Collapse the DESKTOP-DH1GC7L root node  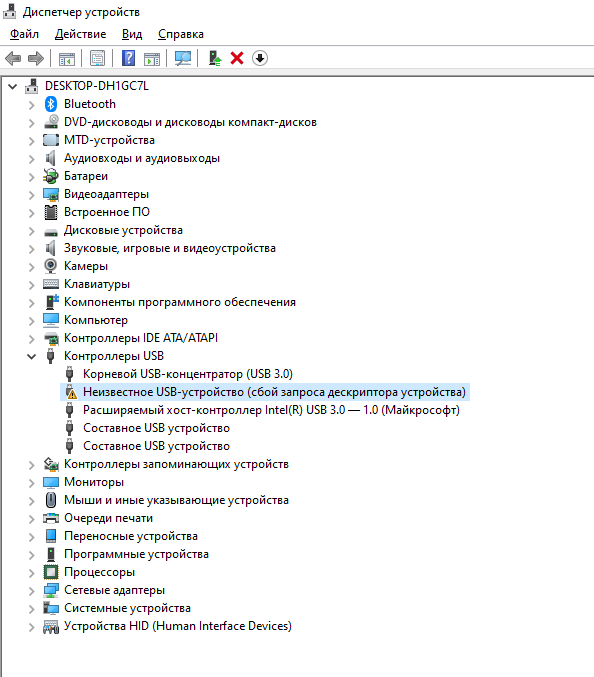[13, 86]
